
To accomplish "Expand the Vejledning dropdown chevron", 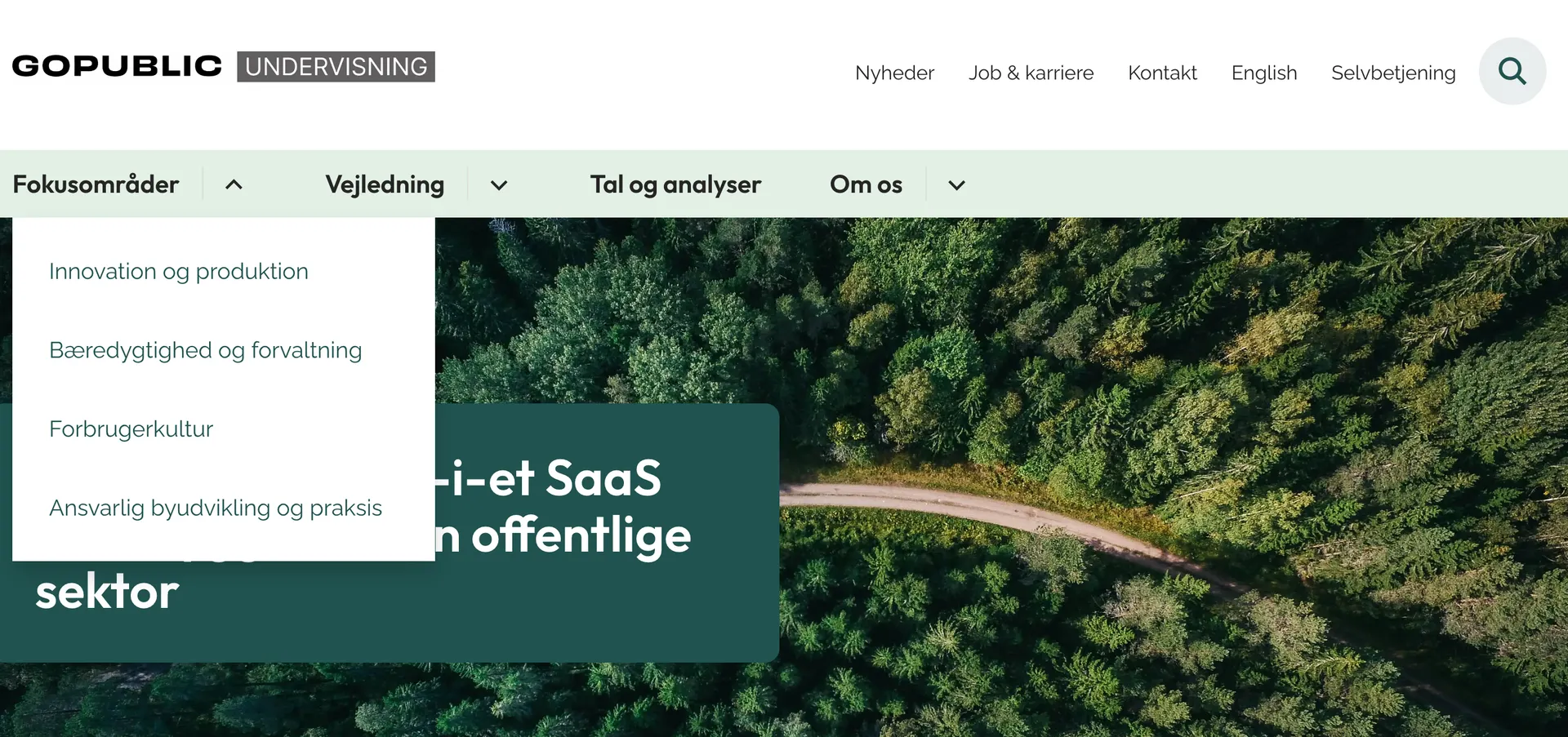I will coord(499,185).
